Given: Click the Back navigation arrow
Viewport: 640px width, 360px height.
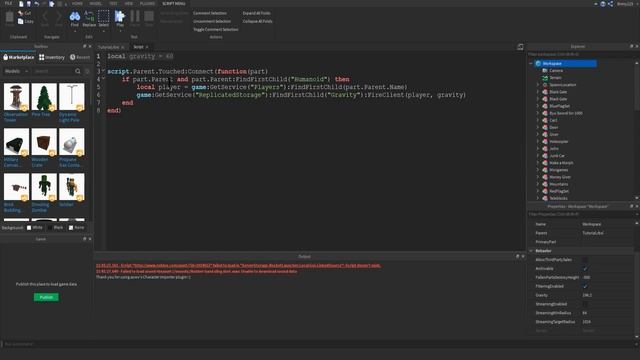Looking at the screenshot, I should pyautogui.click(x=45, y=16).
